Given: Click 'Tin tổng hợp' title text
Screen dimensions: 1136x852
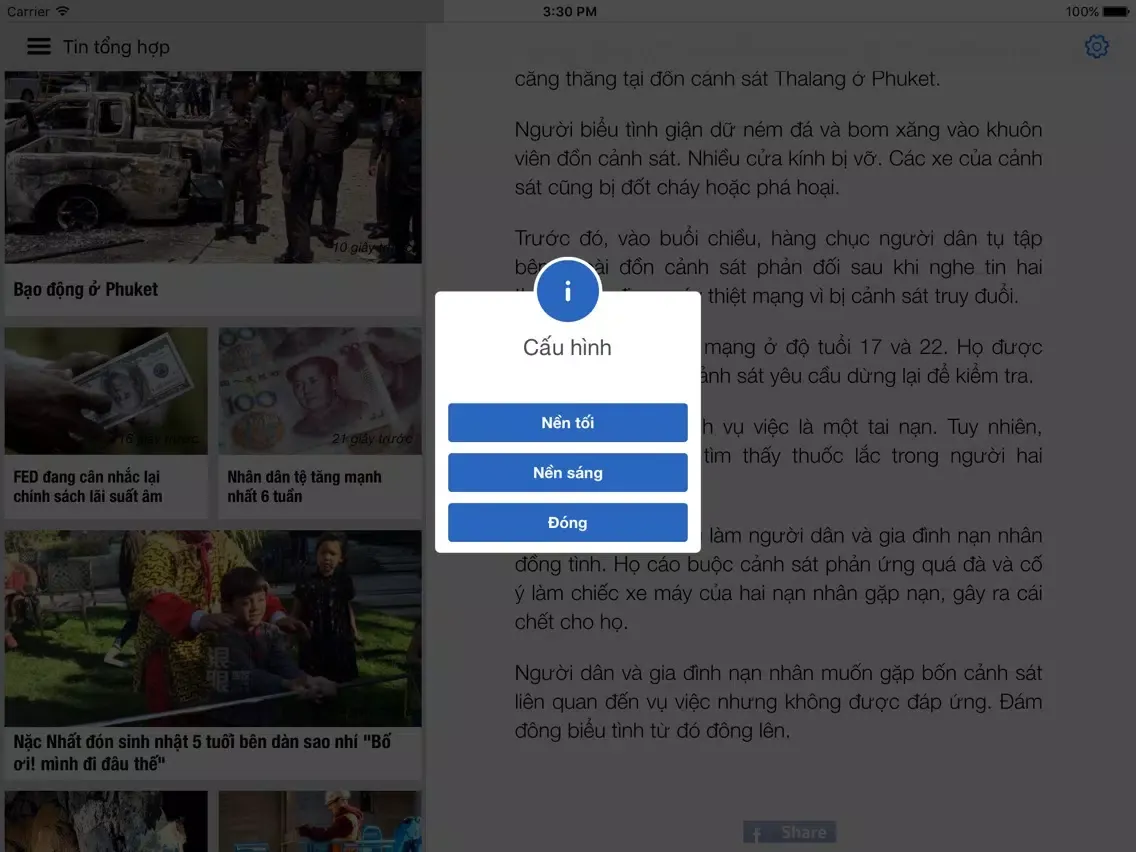Looking at the screenshot, I should point(116,47).
